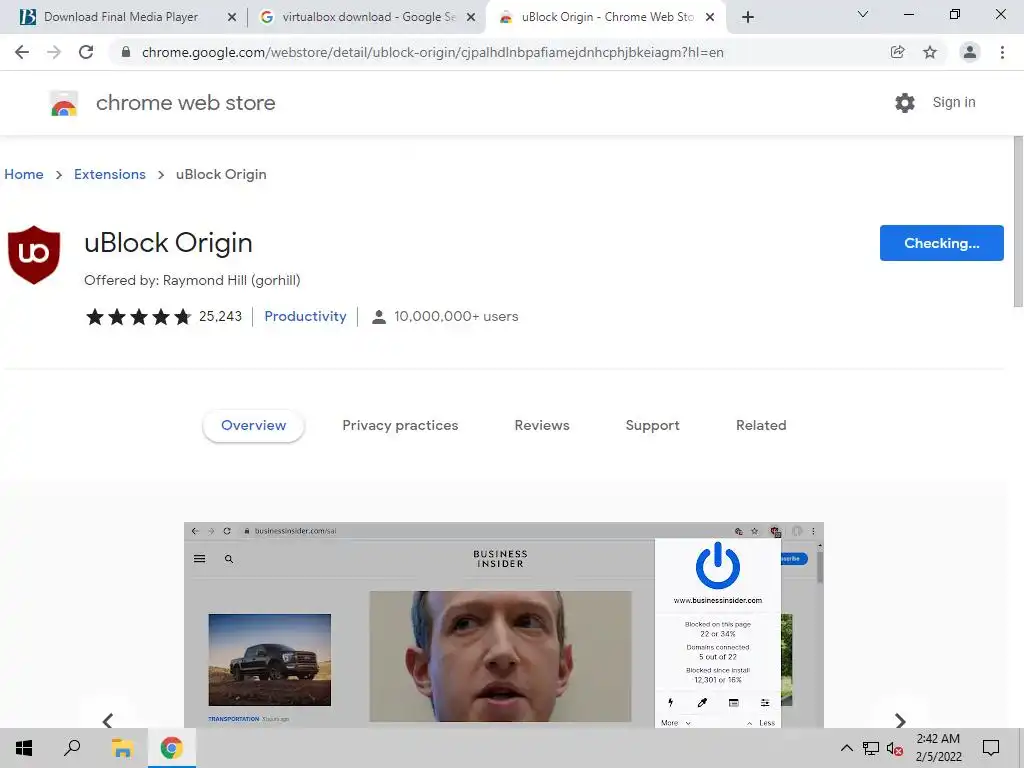Click Offered by: Raymond Hill (gorhill) text
This screenshot has height=768, width=1024.
click(x=192, y=280)
